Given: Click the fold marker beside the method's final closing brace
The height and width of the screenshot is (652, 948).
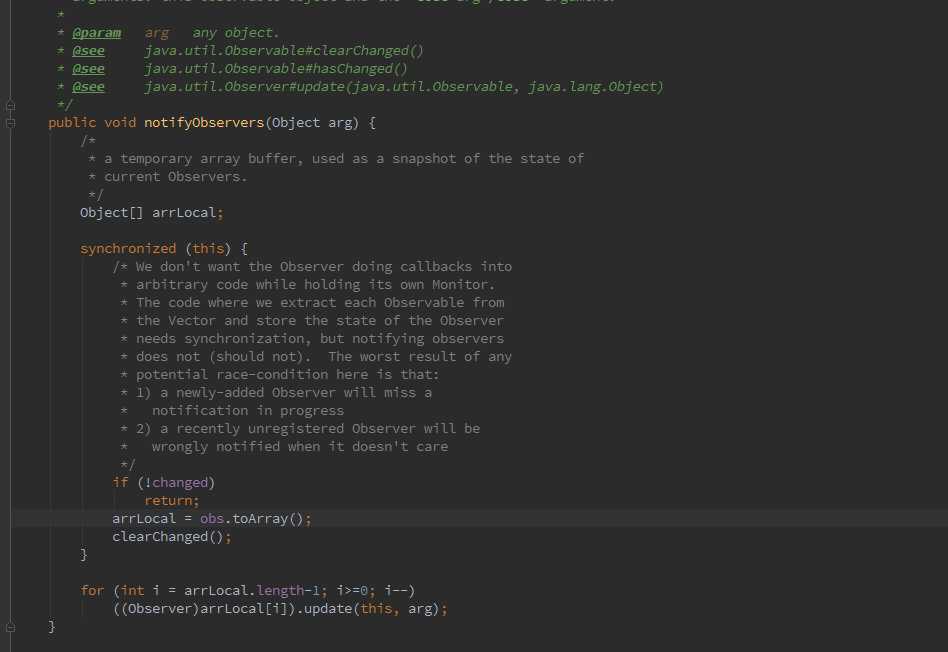Looking at the screenshot, I should coord(10,627).
